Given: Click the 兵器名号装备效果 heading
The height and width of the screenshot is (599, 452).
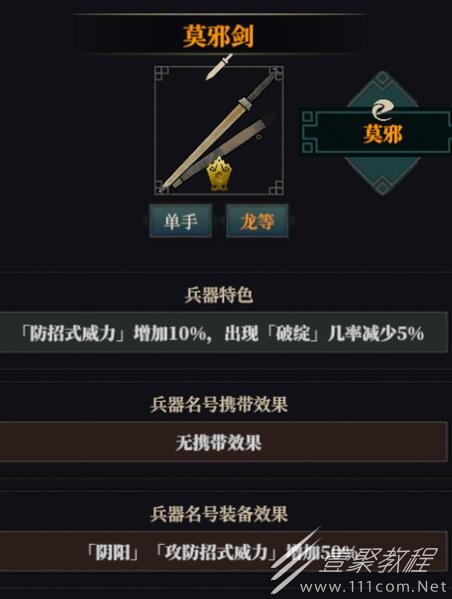Looking at the screenshot, I should point(219,514).
